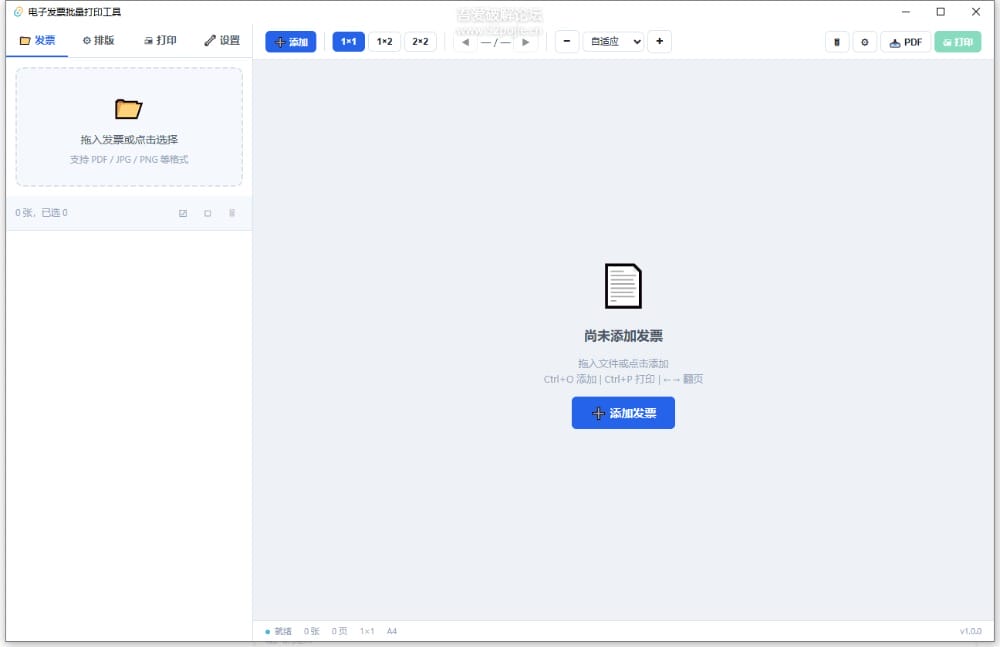Select the 1×1 layout option
This screenshot has width=1000, height=647.
pos(348,41)
